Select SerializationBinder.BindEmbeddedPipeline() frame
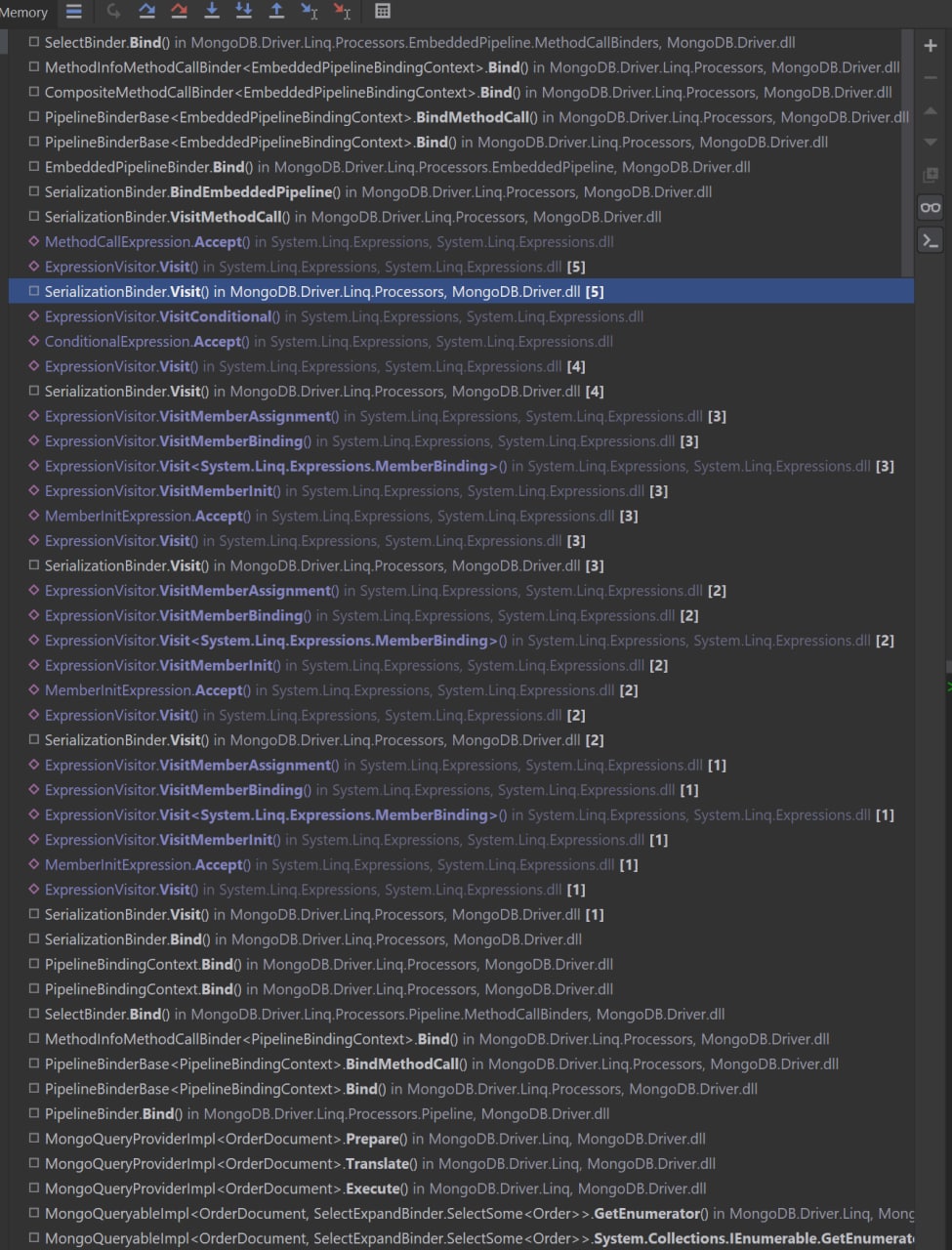This screenshot has height=1250, width=952. (461, 192)
